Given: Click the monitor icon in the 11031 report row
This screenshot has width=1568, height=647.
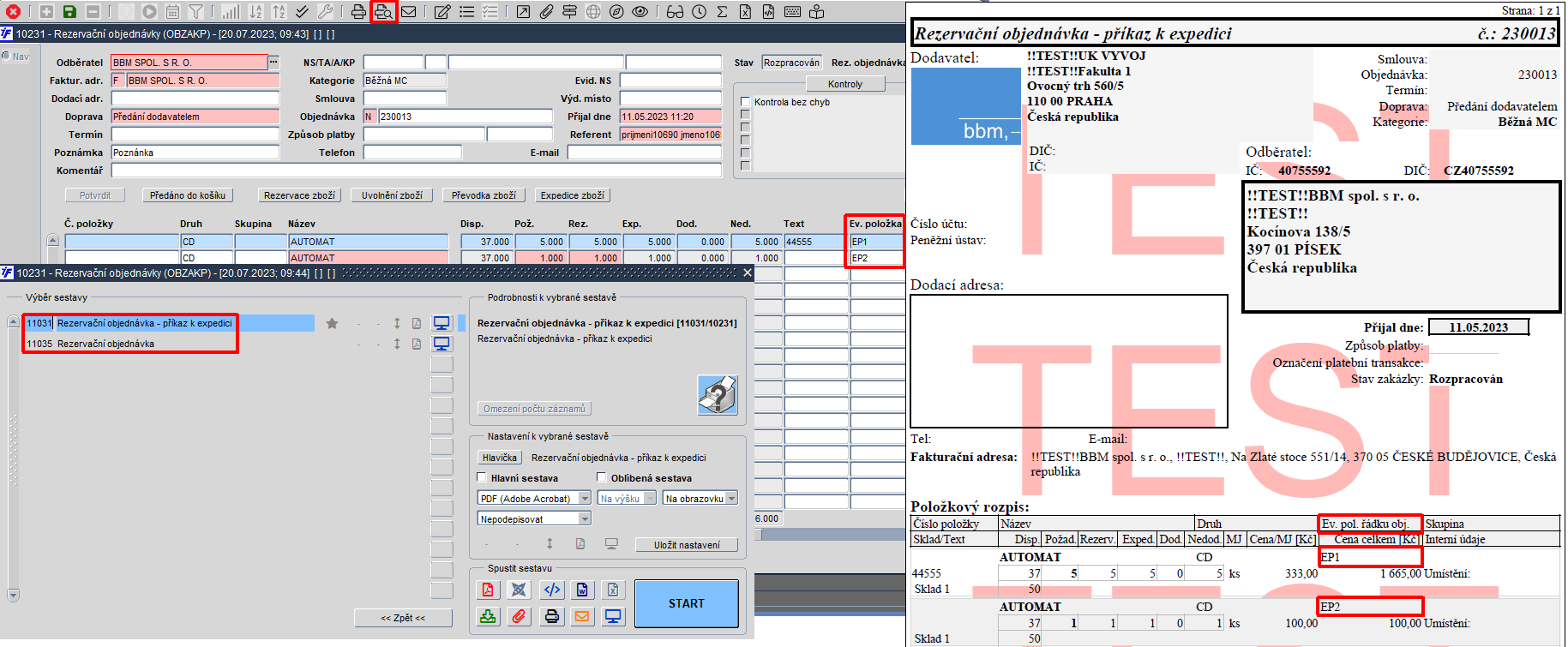Looking at the screenshot, I should point(442,323).
